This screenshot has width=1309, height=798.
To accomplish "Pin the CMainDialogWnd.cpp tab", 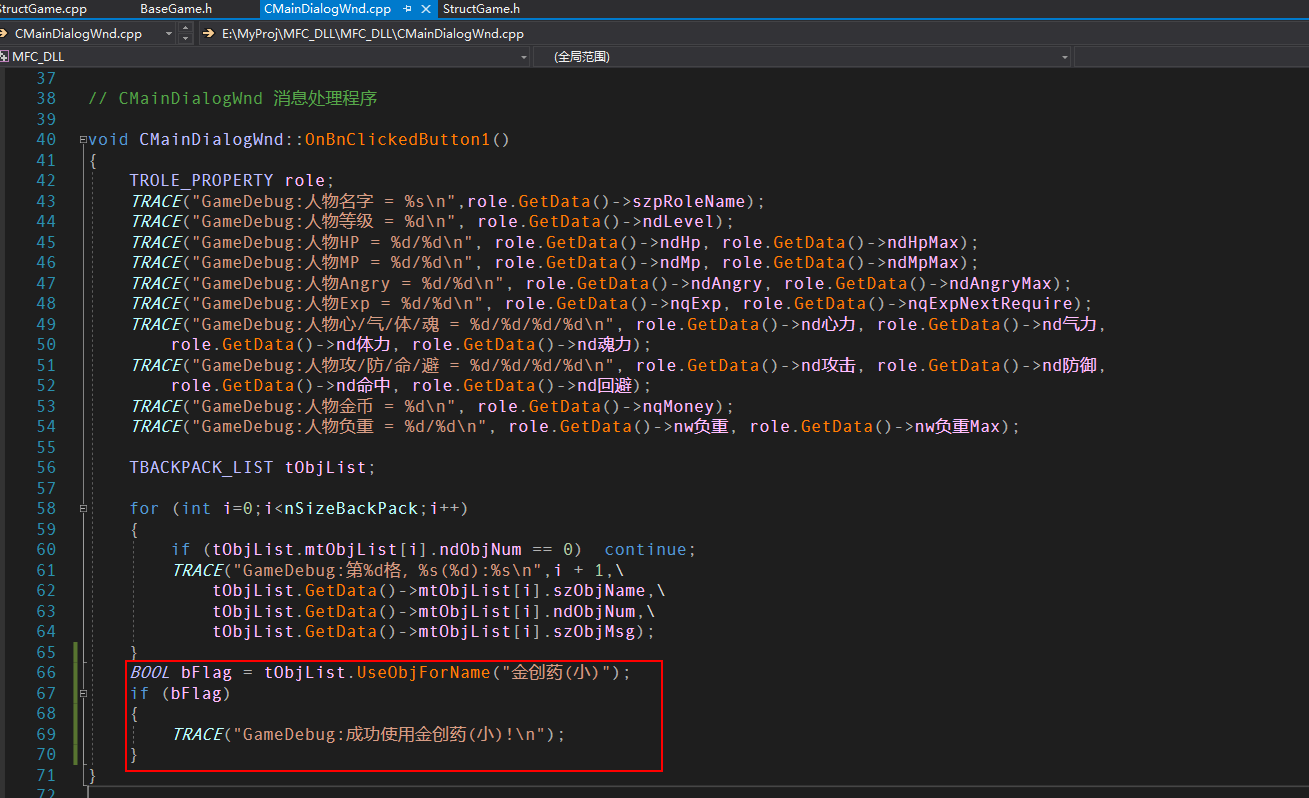I will tap(408, 9).
